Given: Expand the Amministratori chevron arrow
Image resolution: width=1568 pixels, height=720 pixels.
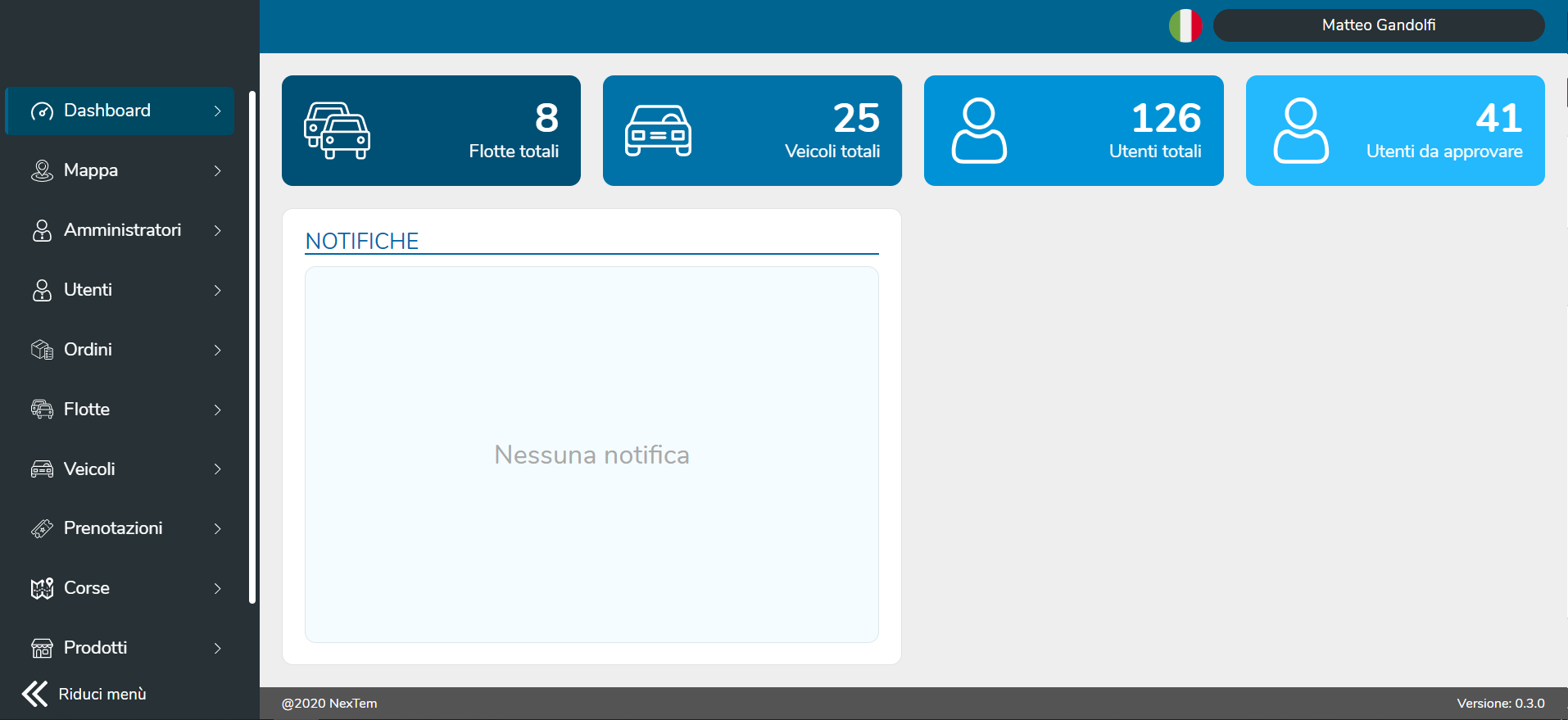Looking at the screenshot, I should pyautogui.click(x=218, y=231).
